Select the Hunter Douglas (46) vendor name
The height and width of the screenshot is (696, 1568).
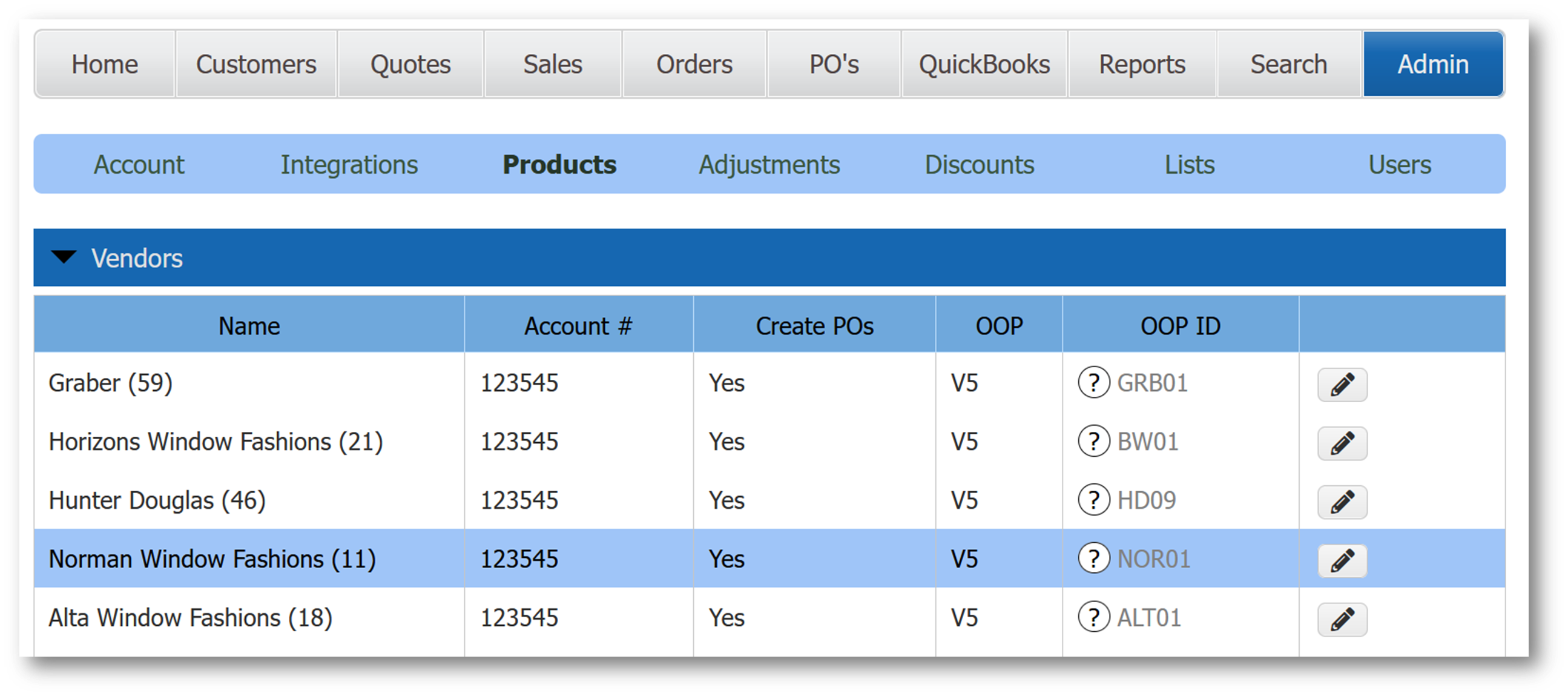[157, 500]
